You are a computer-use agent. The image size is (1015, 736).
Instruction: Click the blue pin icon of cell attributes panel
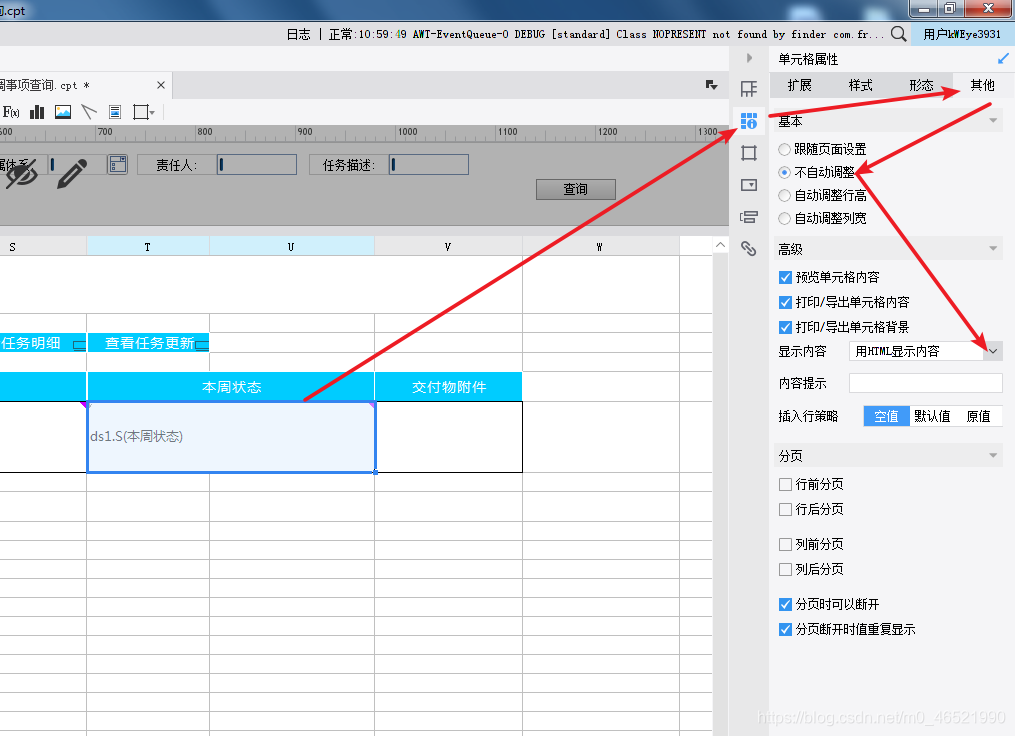tap(1003, 59)
